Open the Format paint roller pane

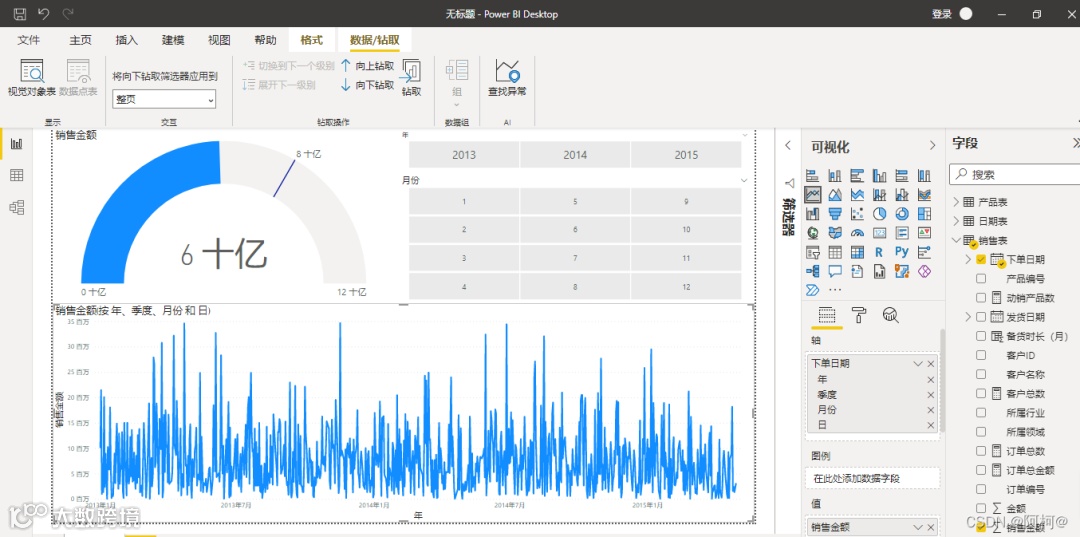(x=859, y=315)
